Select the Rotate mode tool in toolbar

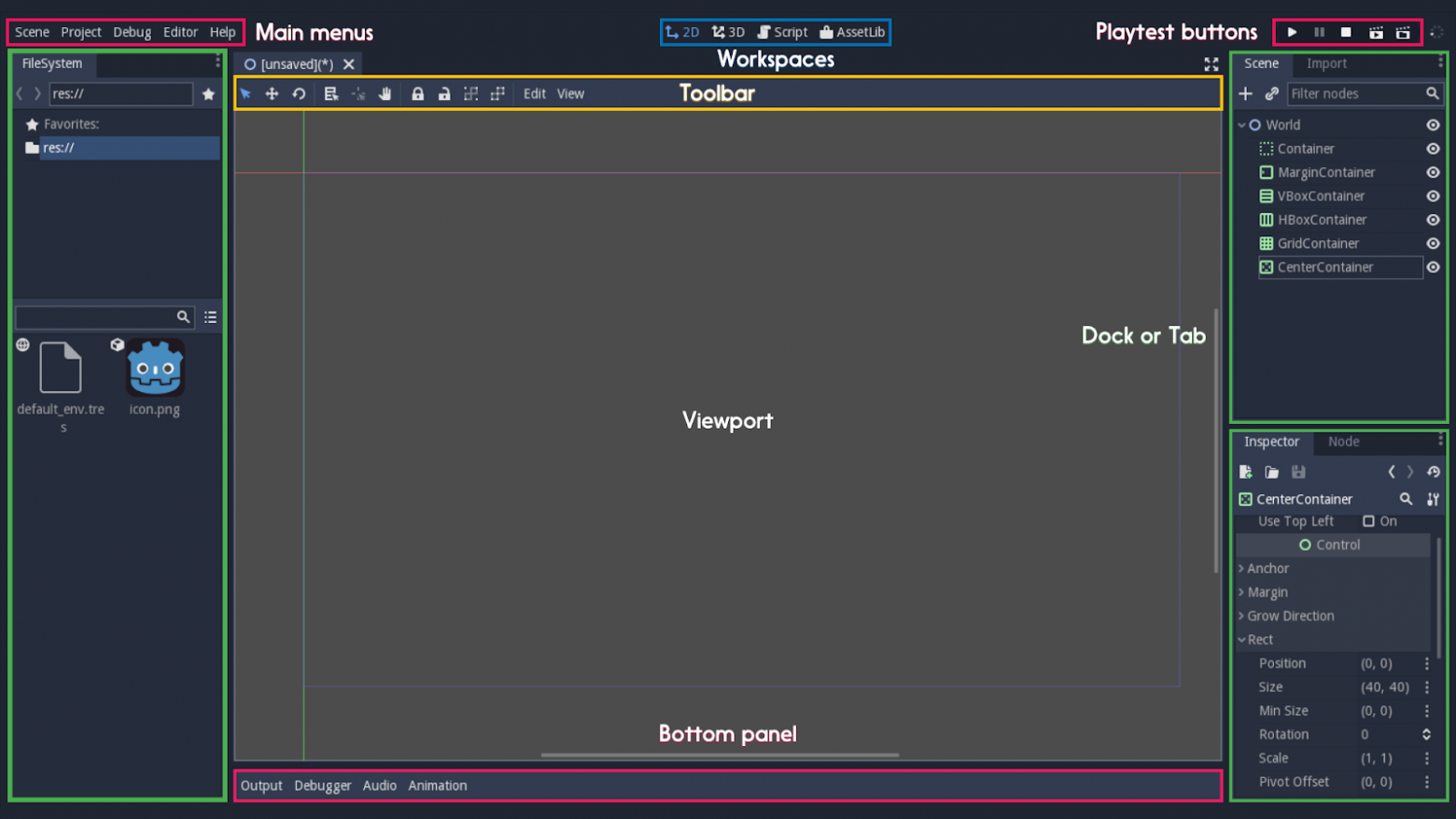299,93
